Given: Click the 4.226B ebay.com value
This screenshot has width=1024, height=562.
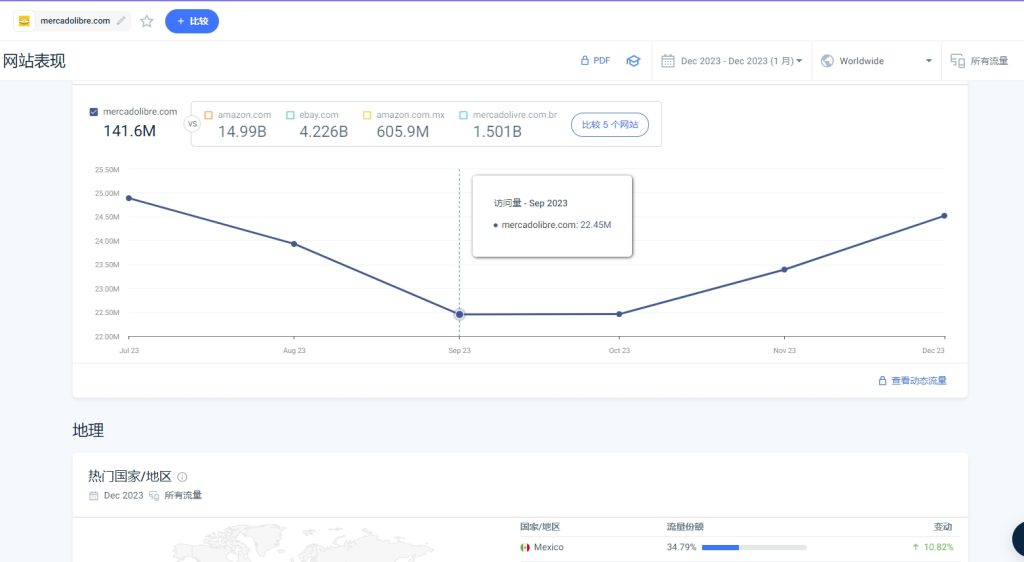Looking at the screenshot, I should point(323,132).
